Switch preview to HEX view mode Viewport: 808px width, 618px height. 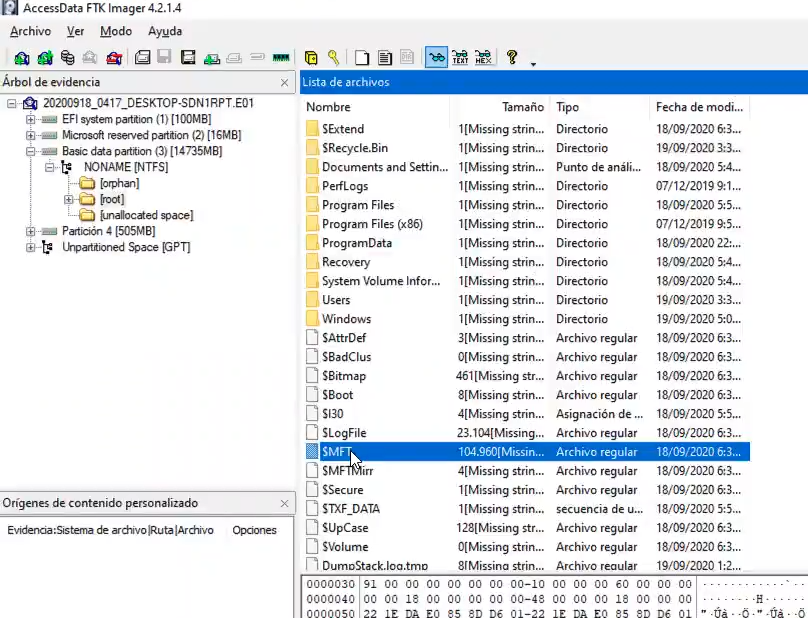click(x=483, y=57)
